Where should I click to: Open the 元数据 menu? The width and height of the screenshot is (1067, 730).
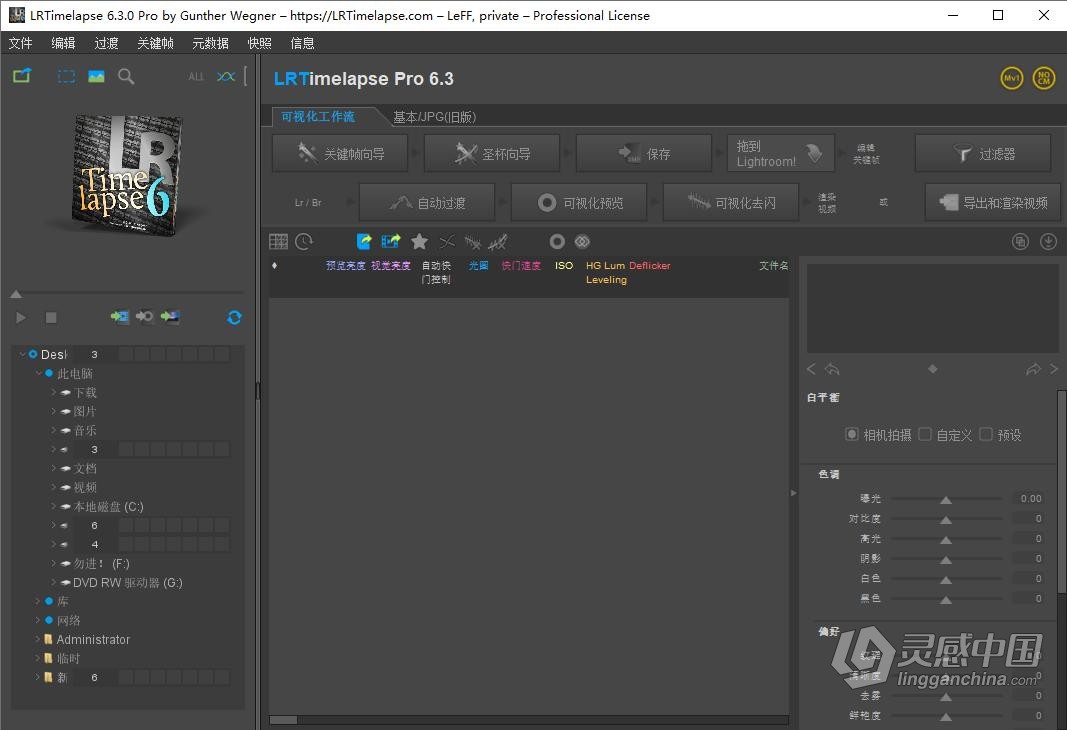tap(210, 44)
